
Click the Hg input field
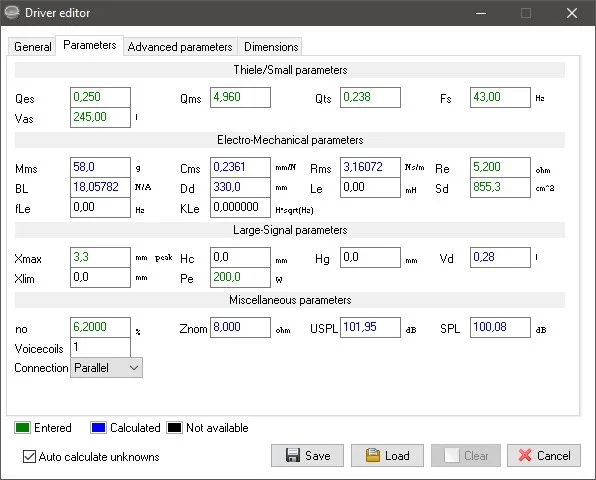pos(370,257)
